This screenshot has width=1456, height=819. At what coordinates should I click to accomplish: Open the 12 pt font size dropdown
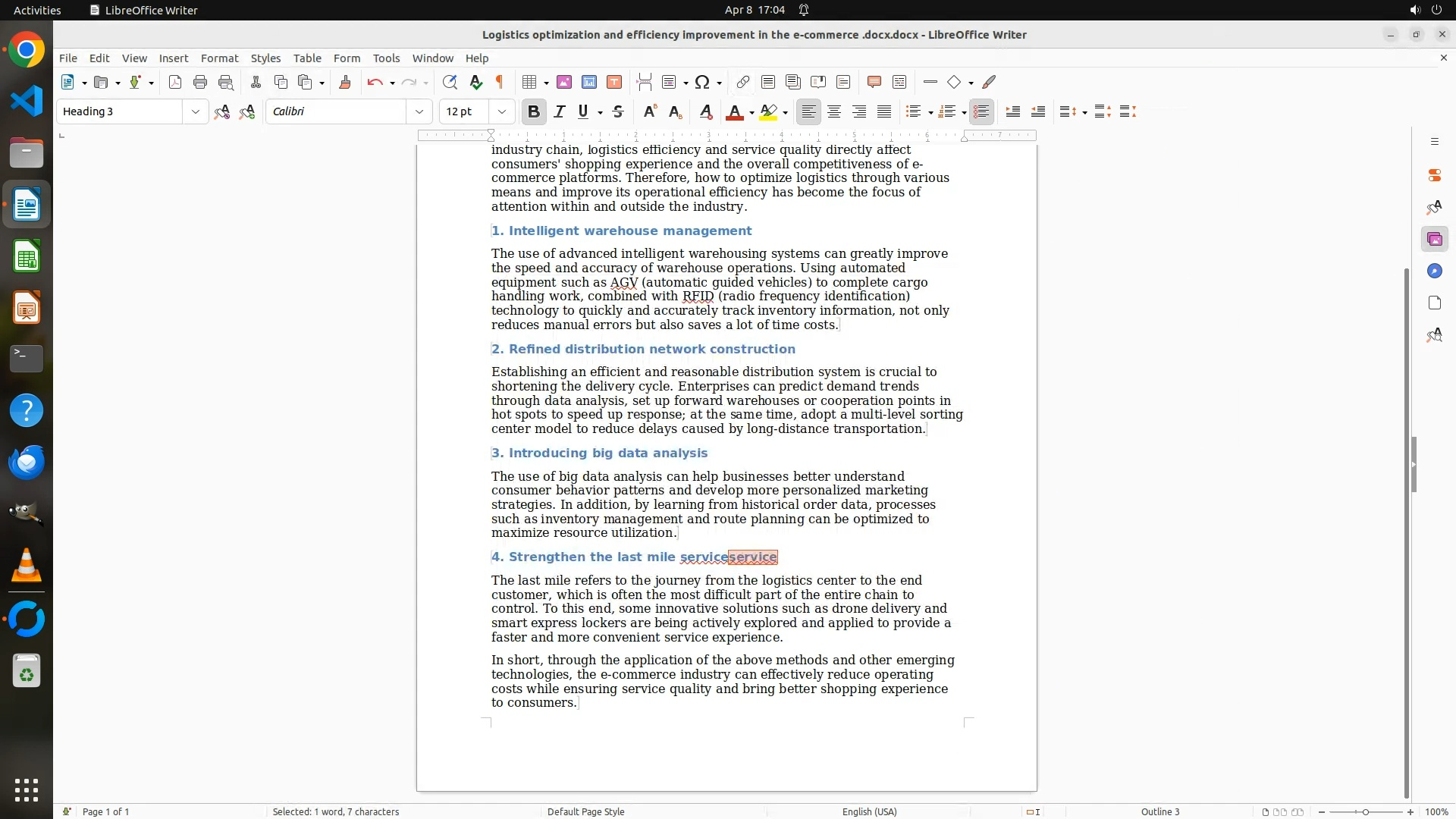click(x=502, y=112)
